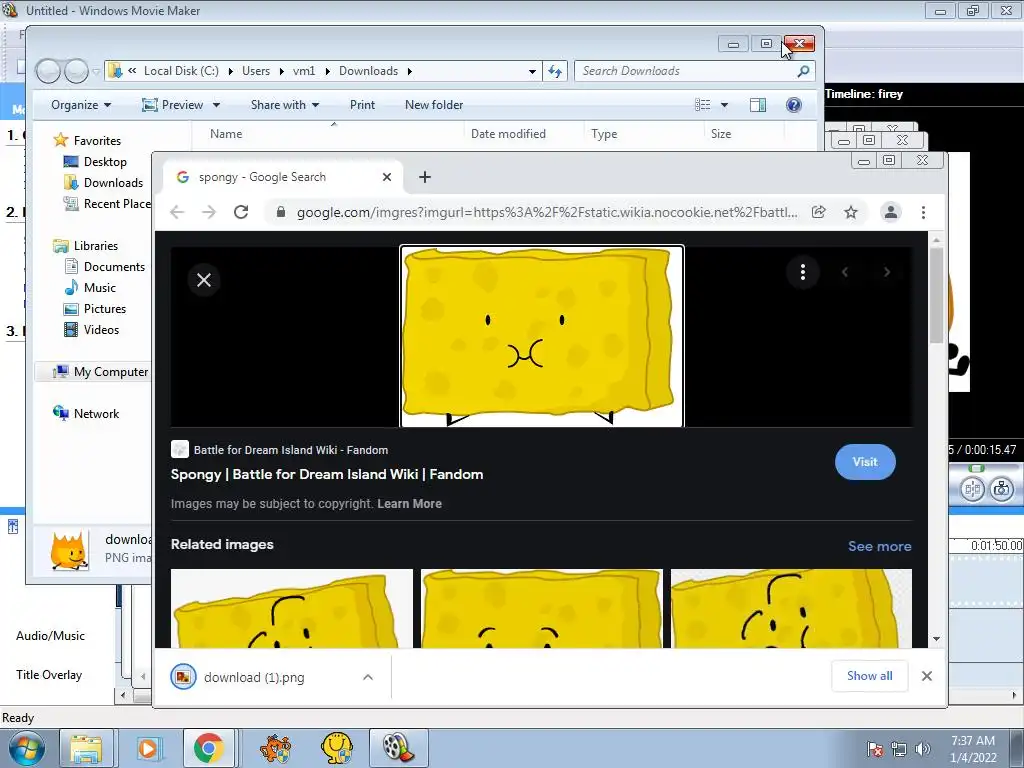1024x768 pixels.
Task: View site lock info in address bar
Action: (x=281, y=212)
